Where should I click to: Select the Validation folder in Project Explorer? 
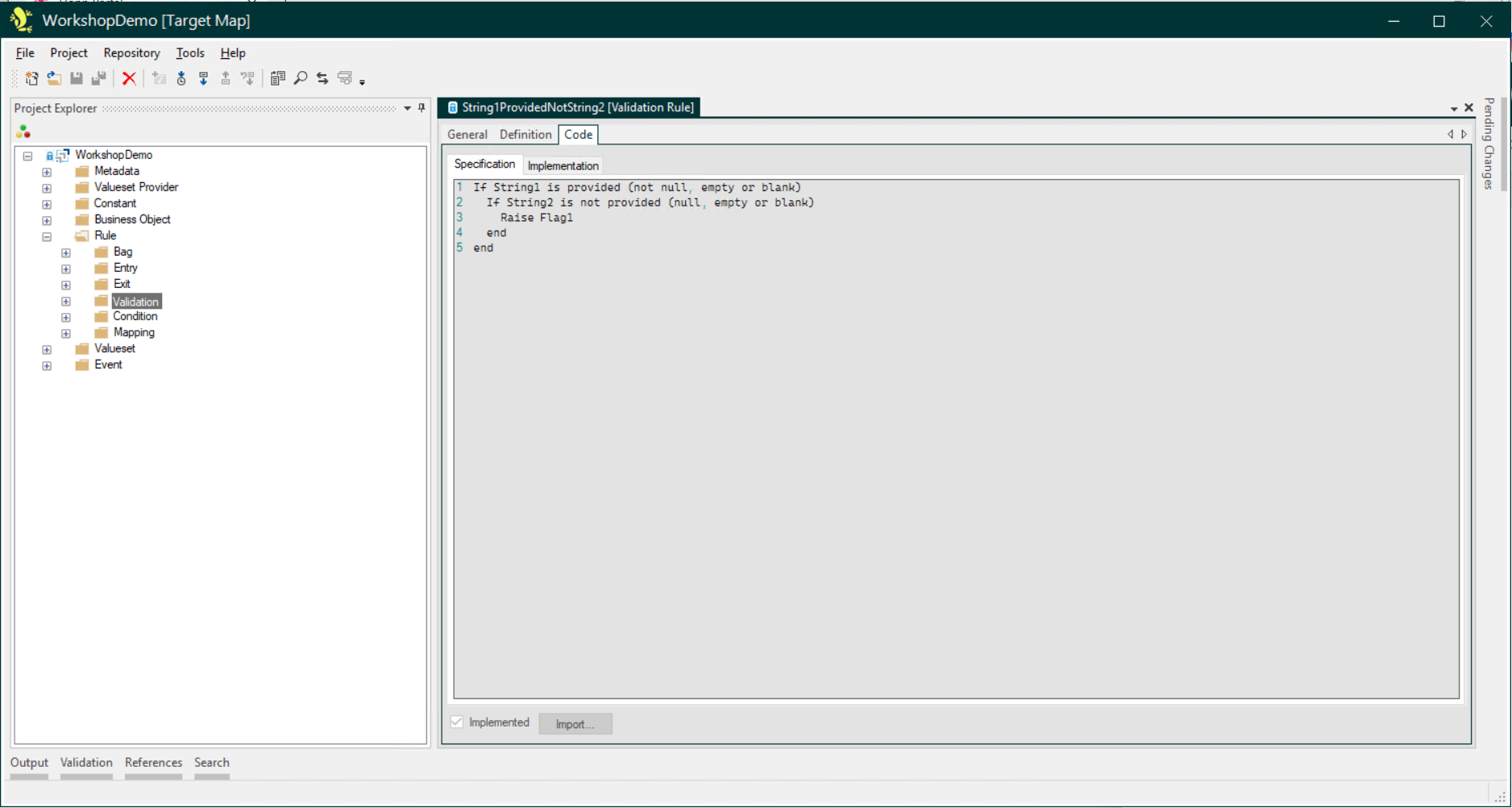[x=137, y=300]
